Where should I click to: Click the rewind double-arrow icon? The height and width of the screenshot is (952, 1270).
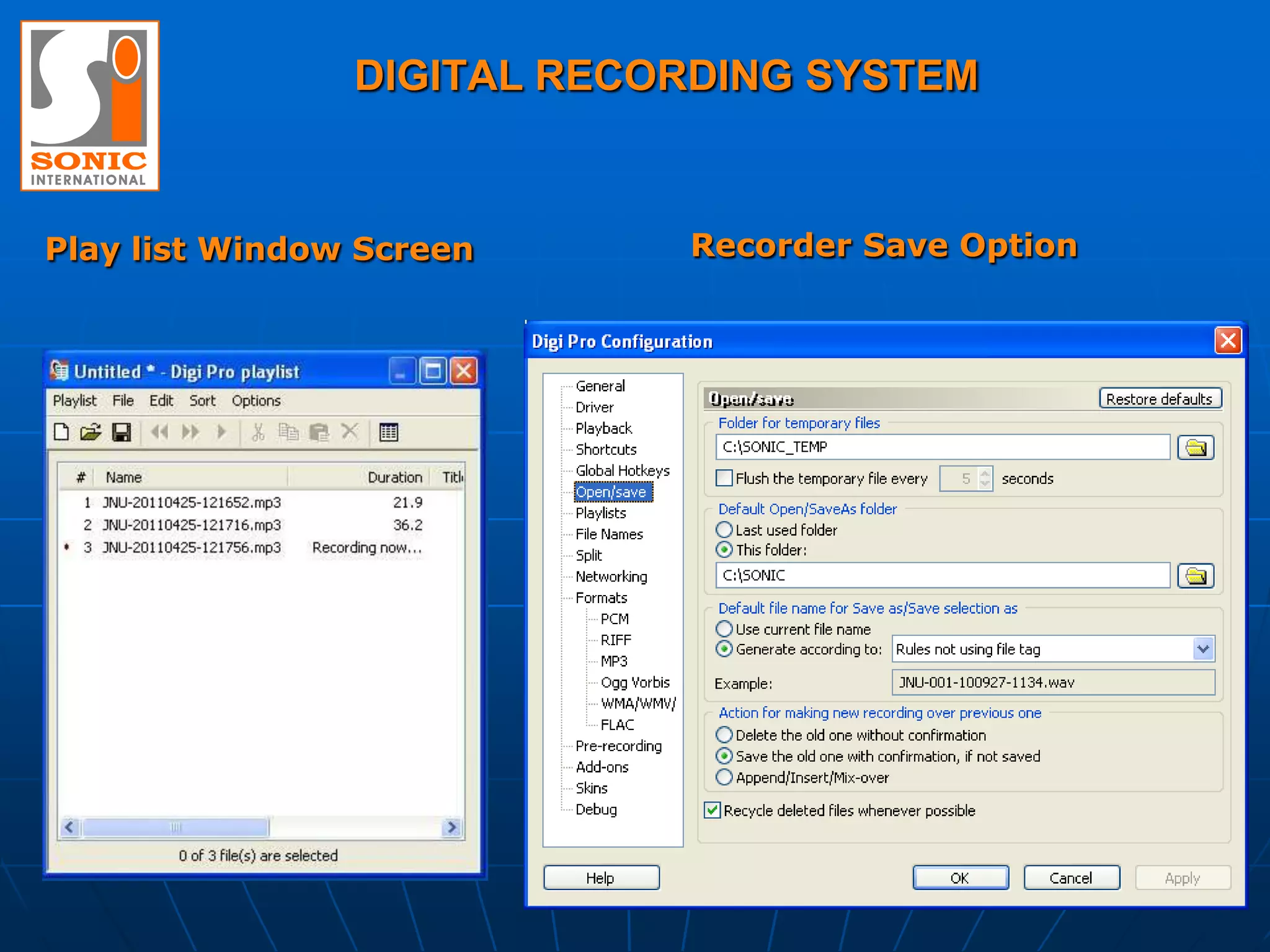[x=160, y=431]
